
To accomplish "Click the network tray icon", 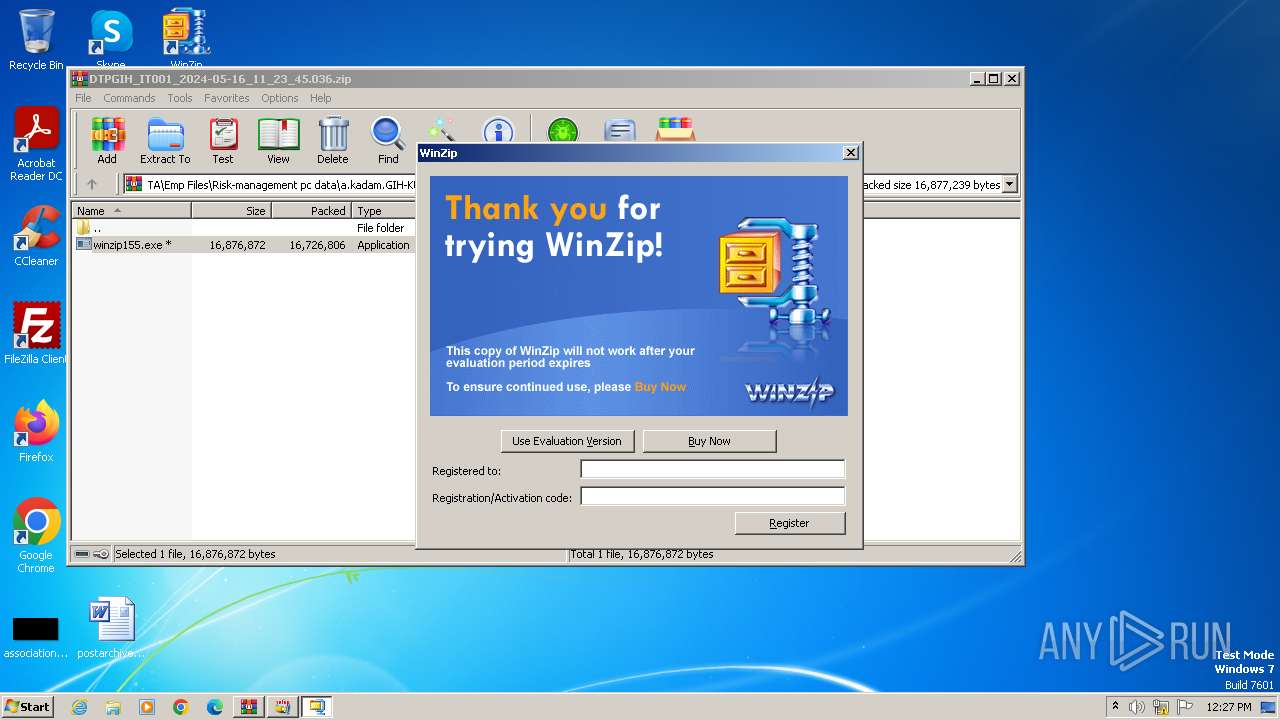I will 1161,707.
